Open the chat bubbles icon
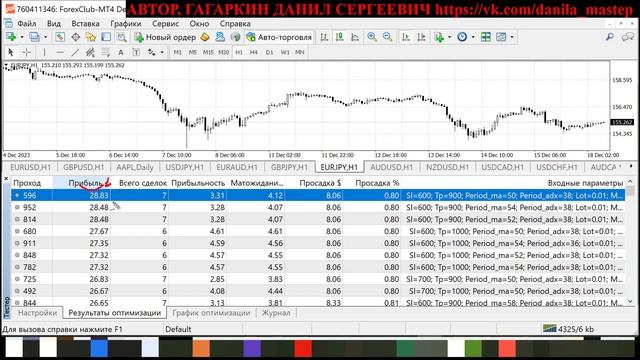The image size is (640, 360). (627, 37)
